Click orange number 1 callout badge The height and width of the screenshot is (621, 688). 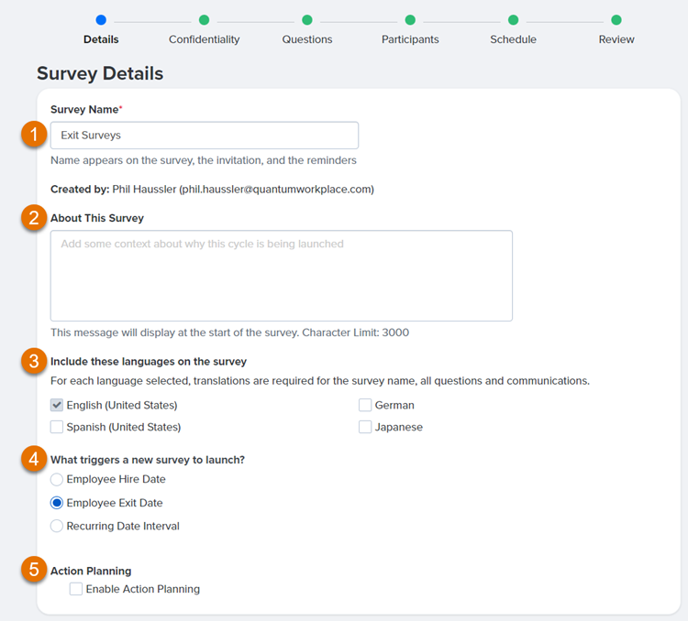[x=34, y=135]
